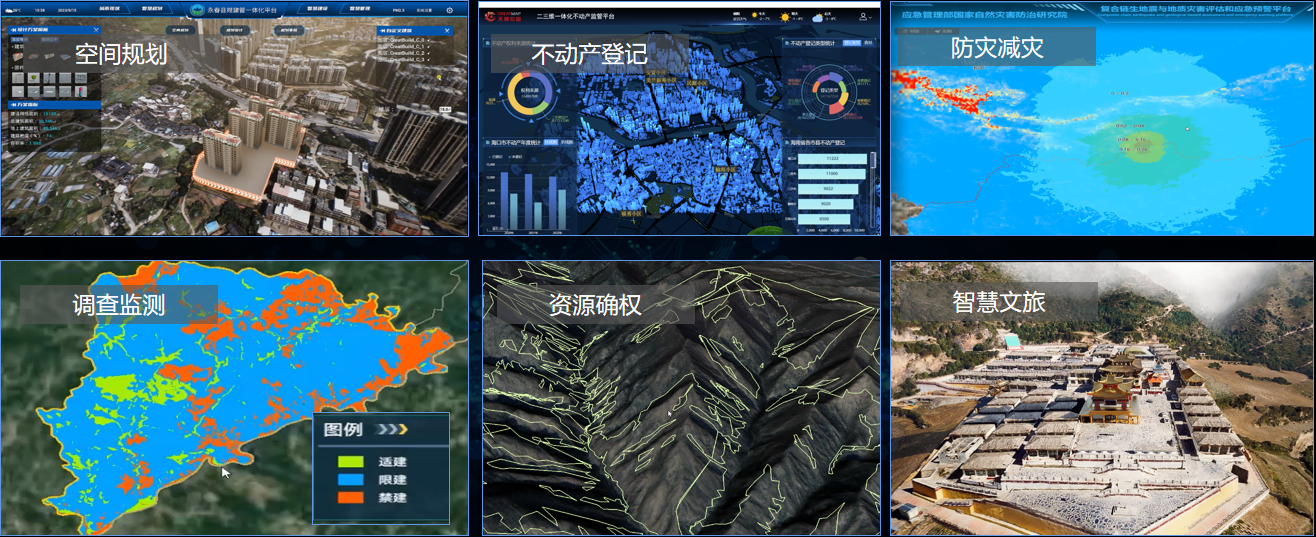Click the third oval button above the 3D scene

click(x=290, y=31)
